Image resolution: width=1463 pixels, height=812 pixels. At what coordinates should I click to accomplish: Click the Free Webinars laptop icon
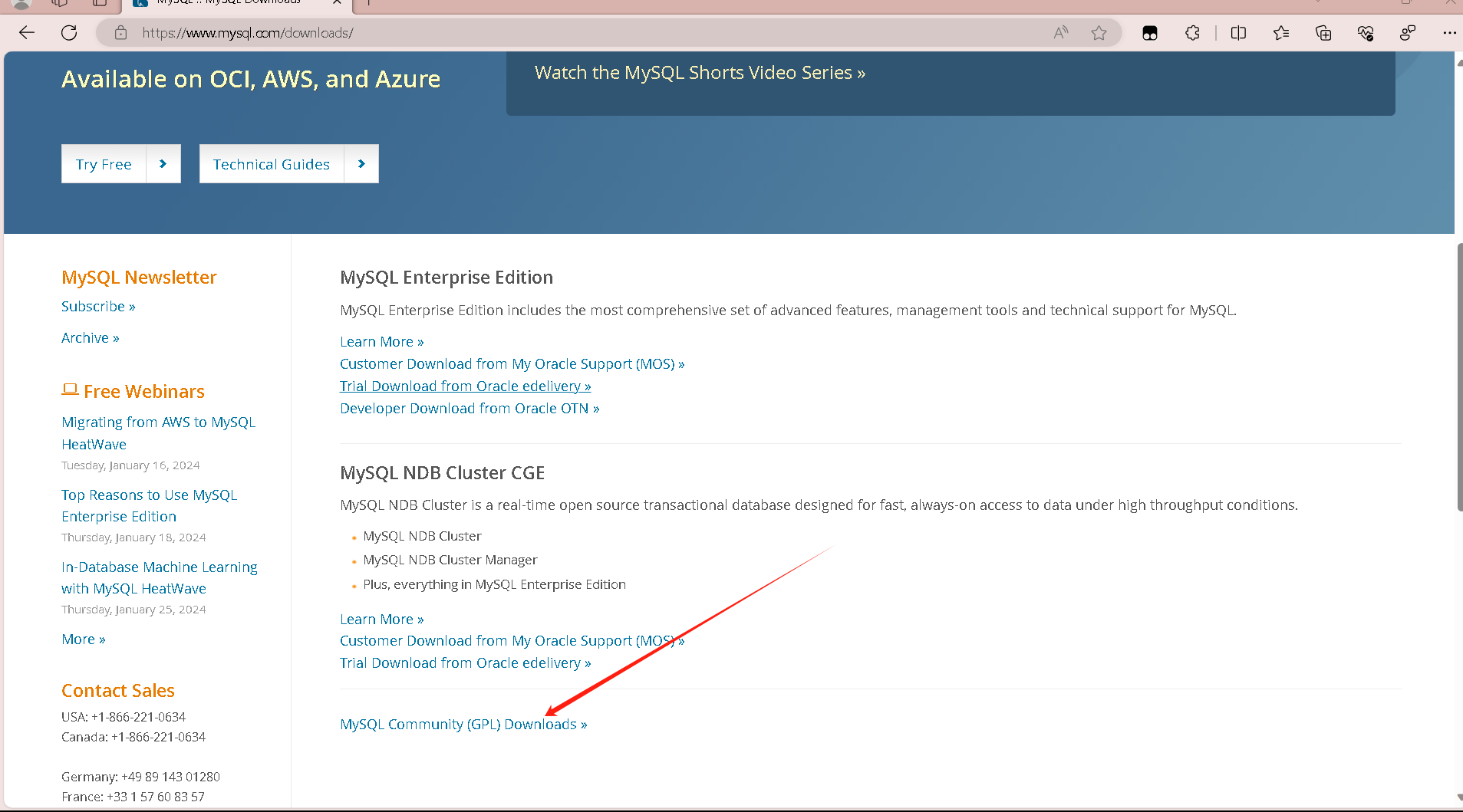coord(70,390)
